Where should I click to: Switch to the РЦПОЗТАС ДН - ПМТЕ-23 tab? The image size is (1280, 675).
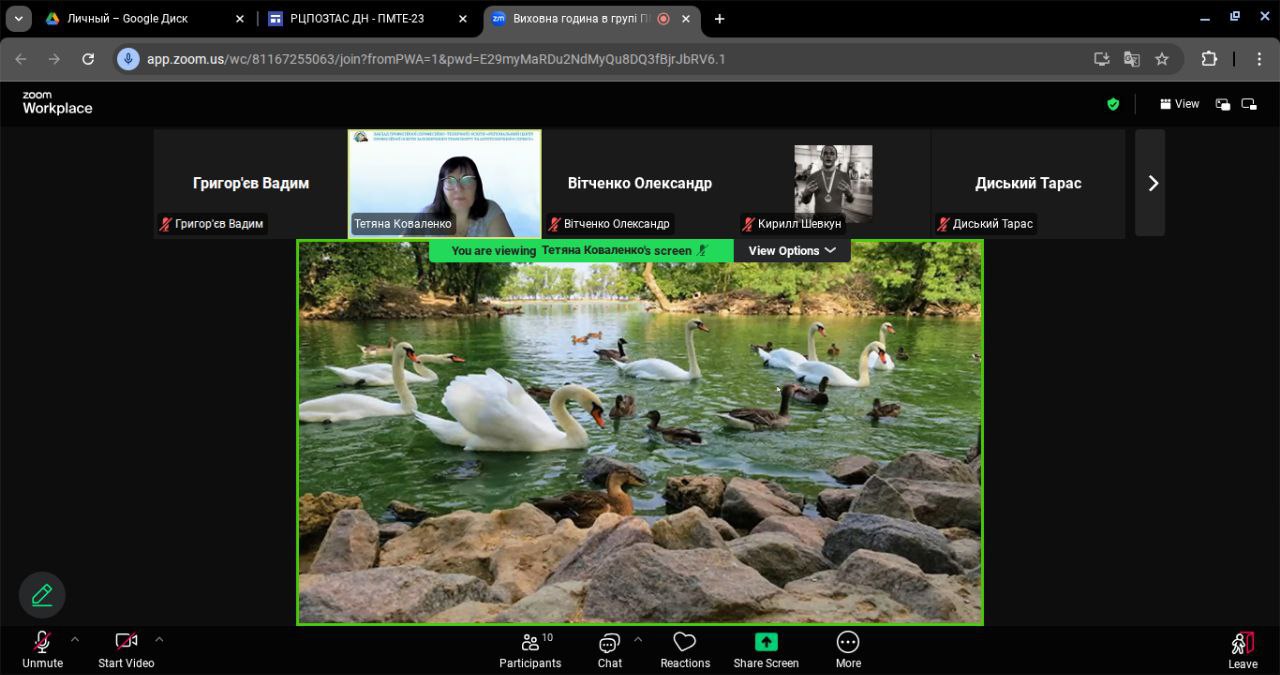click(364, 19)
